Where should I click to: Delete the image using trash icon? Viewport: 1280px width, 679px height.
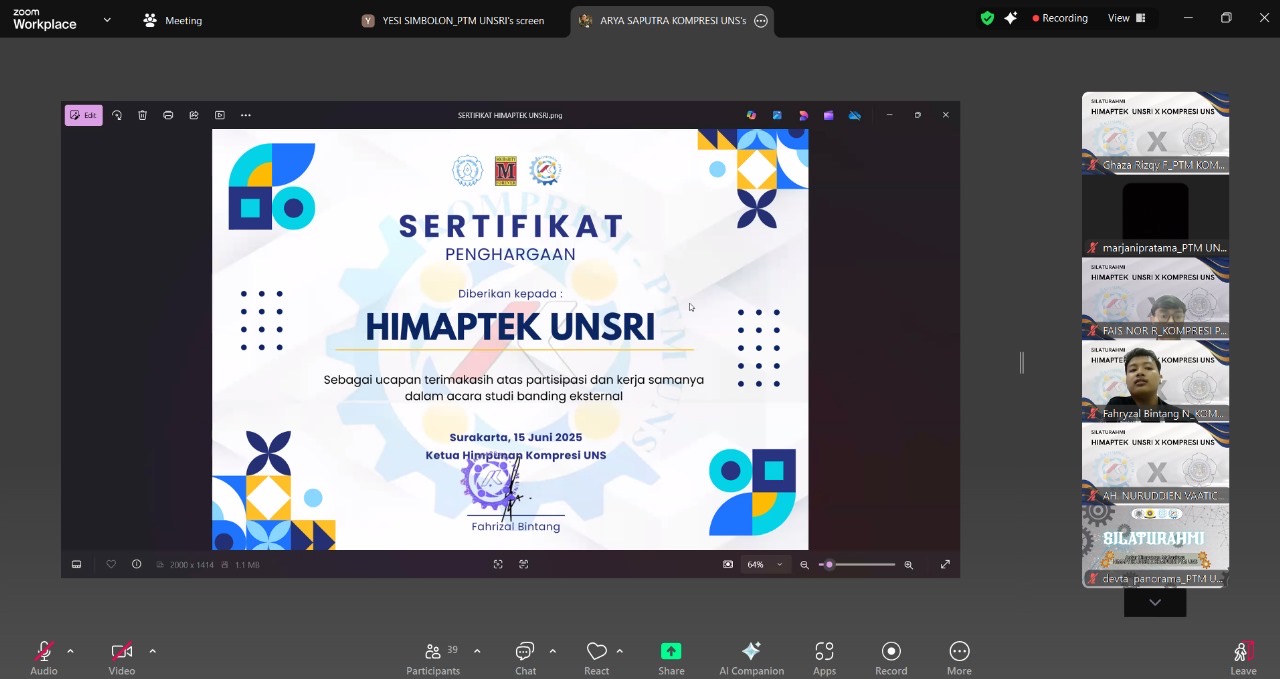(x=142, y=115)
